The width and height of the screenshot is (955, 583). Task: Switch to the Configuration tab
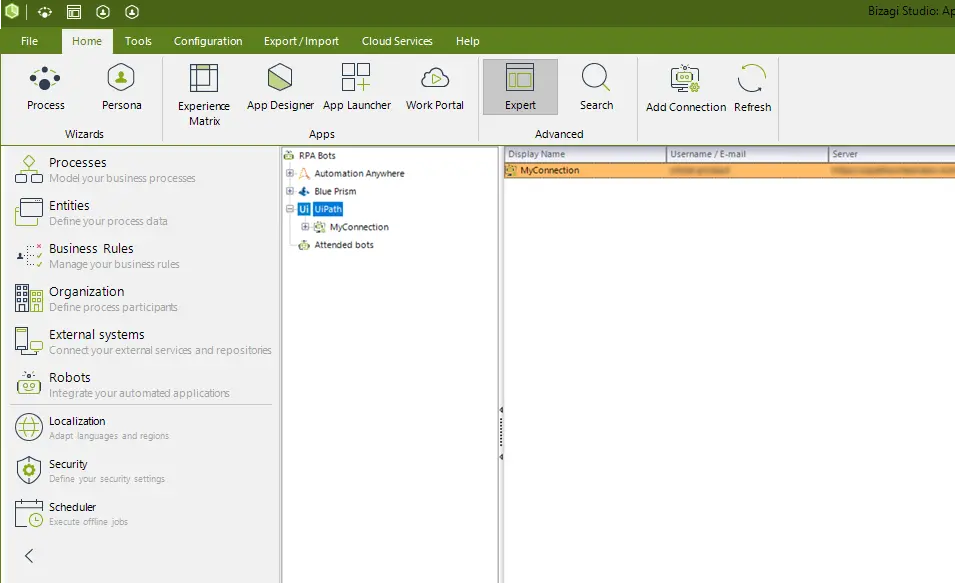[x=208, y=41]
